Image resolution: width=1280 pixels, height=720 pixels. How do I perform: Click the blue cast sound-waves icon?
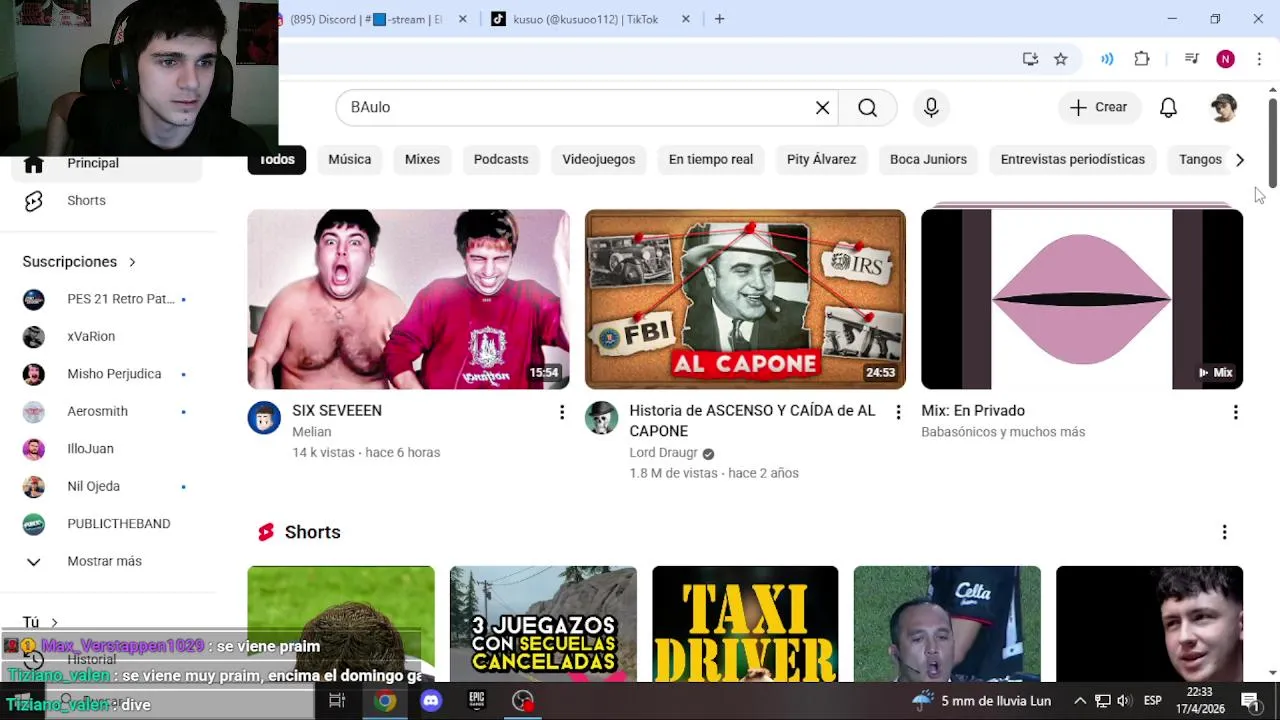(x=1107, y=59)
